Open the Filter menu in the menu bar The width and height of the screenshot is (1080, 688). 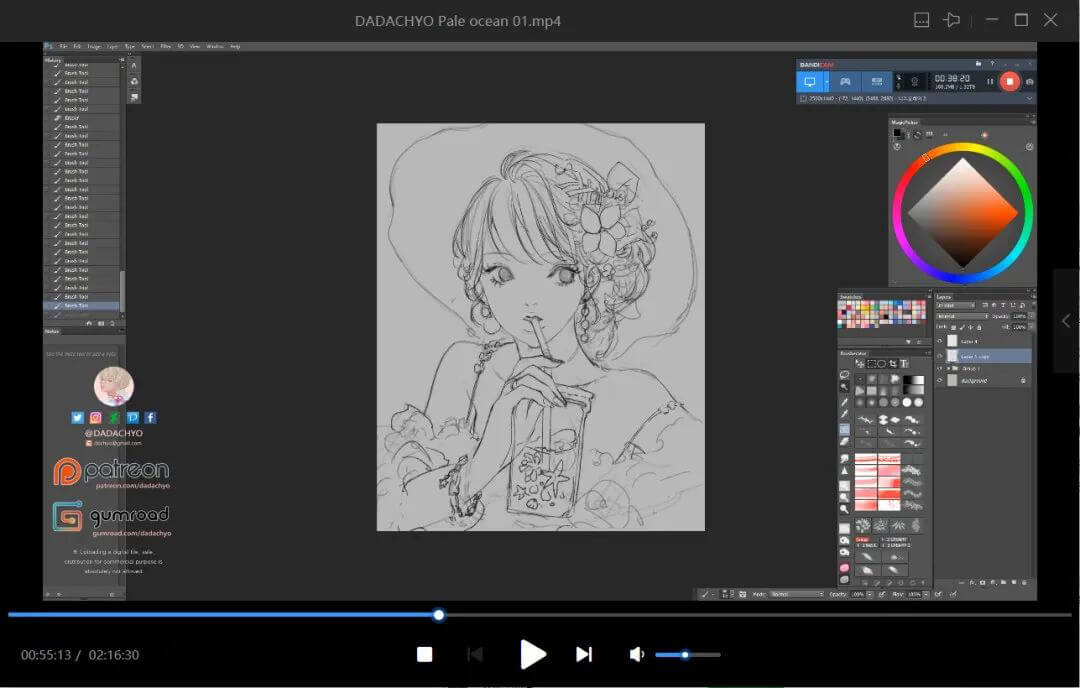coord(166,46)
